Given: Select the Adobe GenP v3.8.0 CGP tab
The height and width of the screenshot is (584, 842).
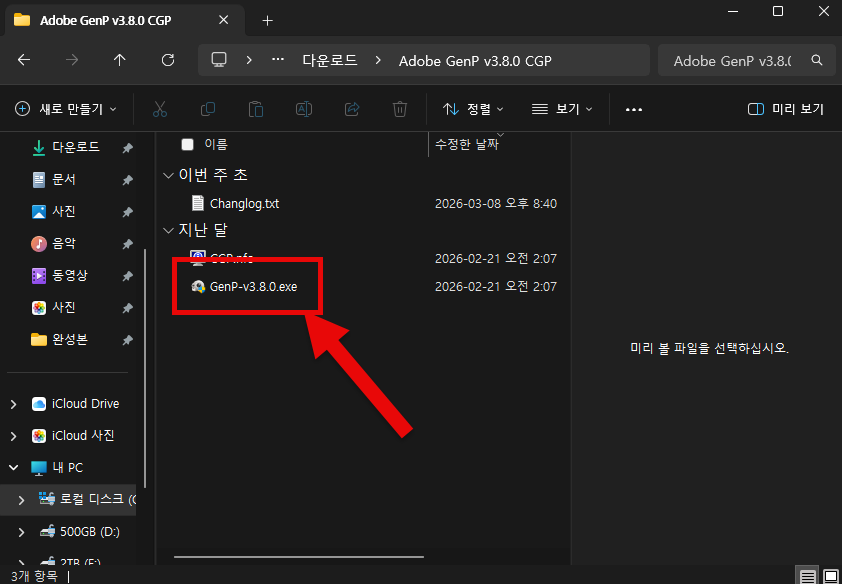Looking at the screenshot, I should [x=125, y=20].
